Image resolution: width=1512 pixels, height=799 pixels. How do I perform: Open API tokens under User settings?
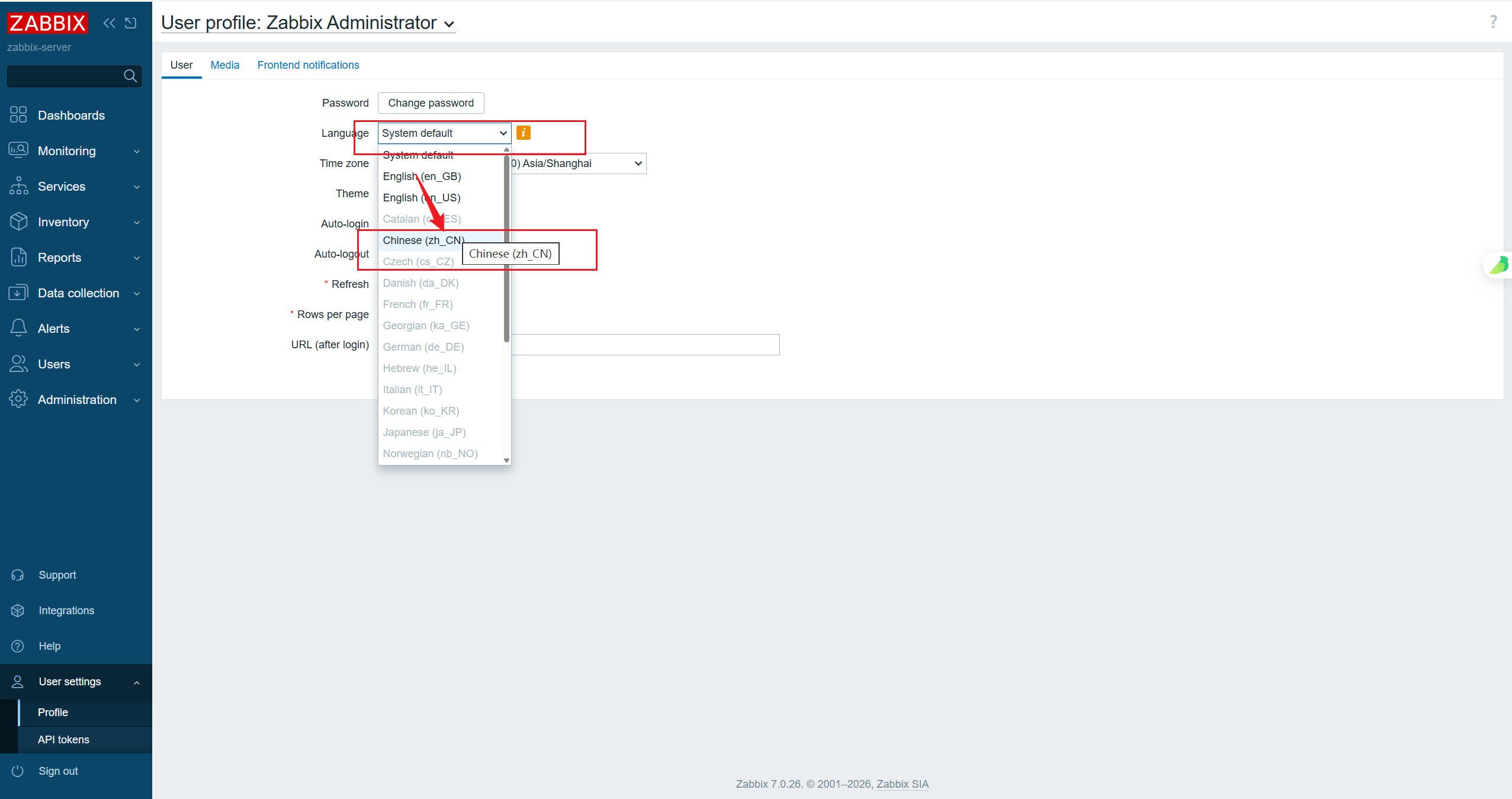point(85,740)
